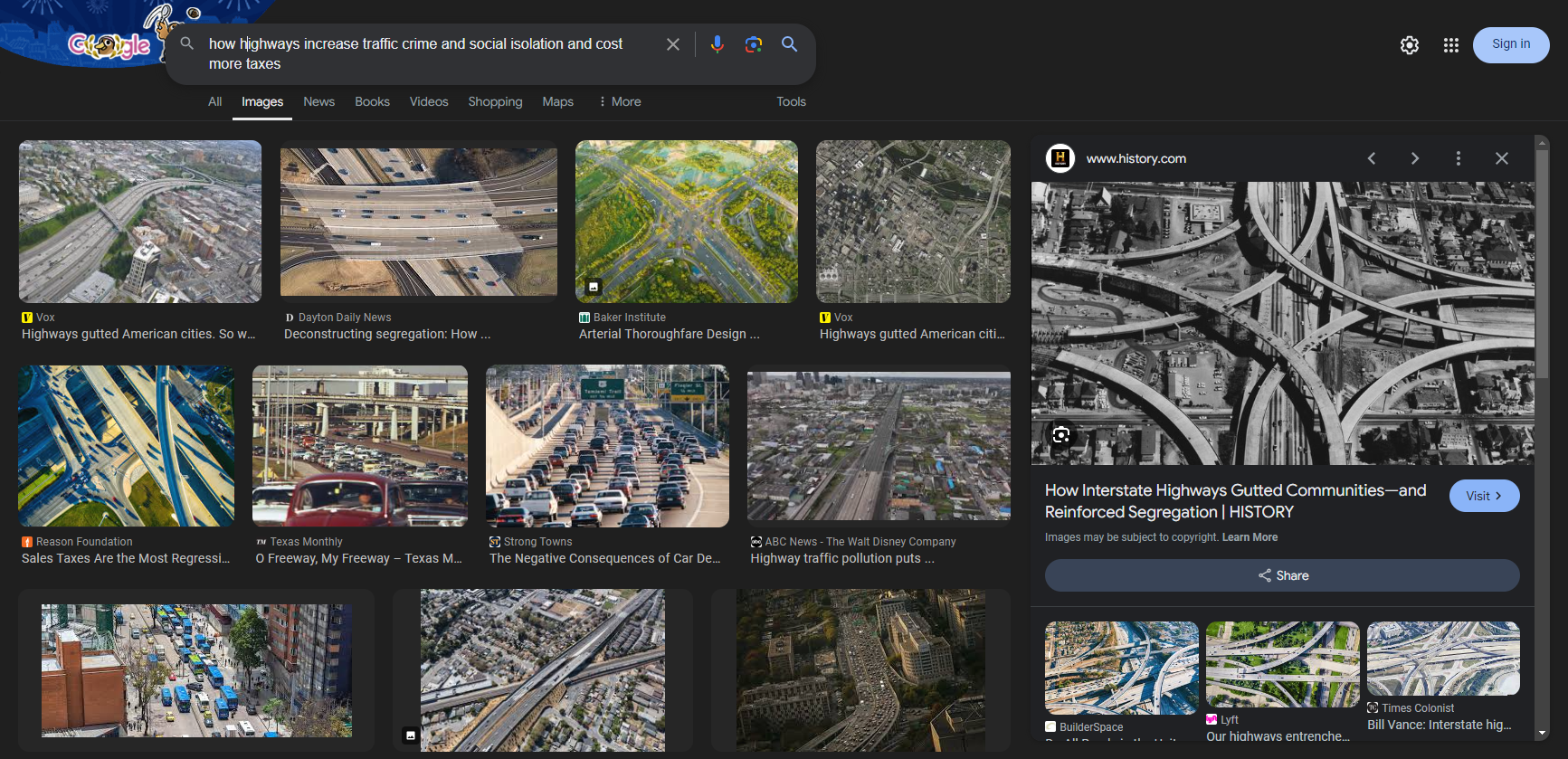Click the Vox favicon under first image
The image size is (1568, 759).
point(27,318)
